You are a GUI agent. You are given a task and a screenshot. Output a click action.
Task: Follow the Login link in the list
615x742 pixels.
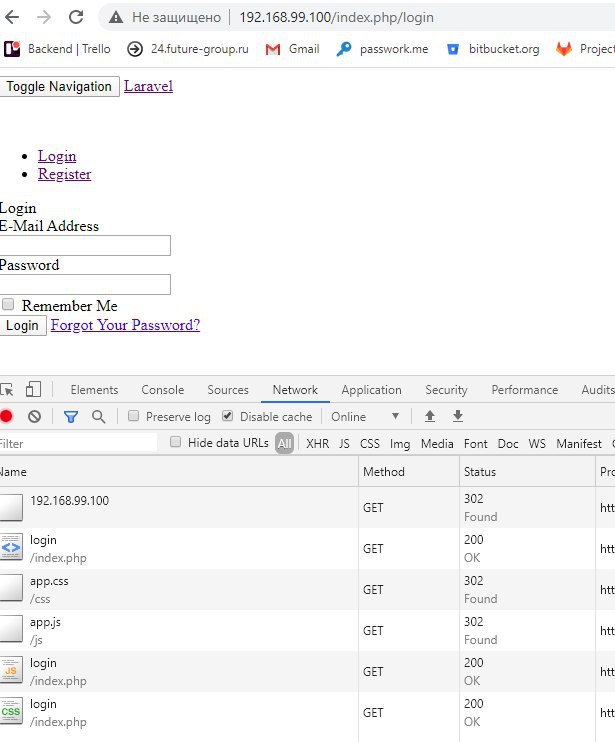57,156
